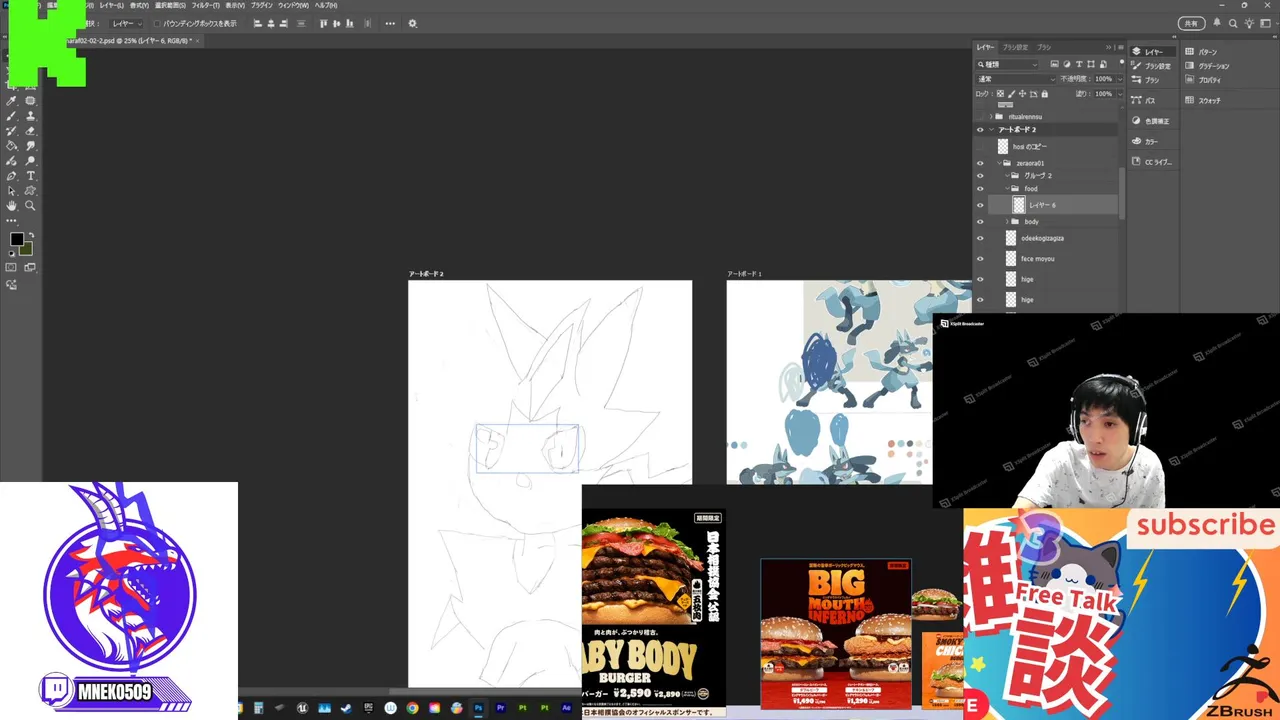1280x720 pixels.
Task: Select the Hand tool
Action: click(x=12, y=206)
